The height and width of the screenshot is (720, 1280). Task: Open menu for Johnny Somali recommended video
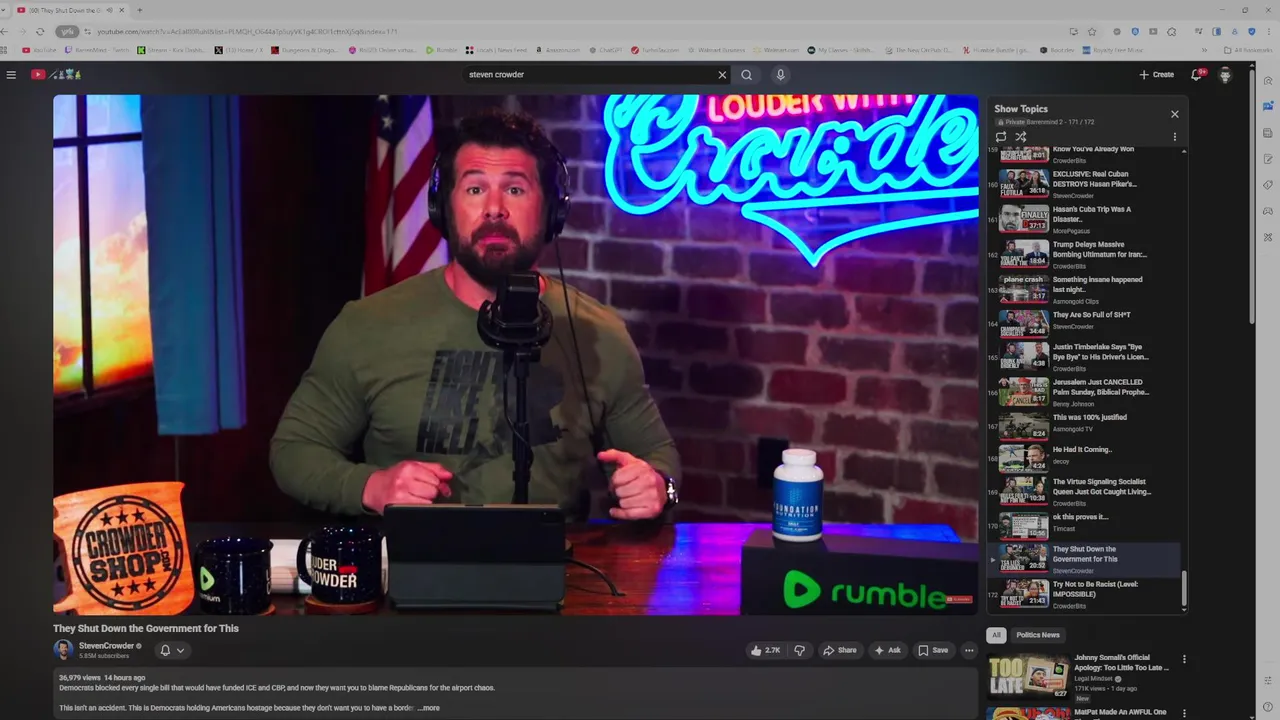click(1184, 660)
